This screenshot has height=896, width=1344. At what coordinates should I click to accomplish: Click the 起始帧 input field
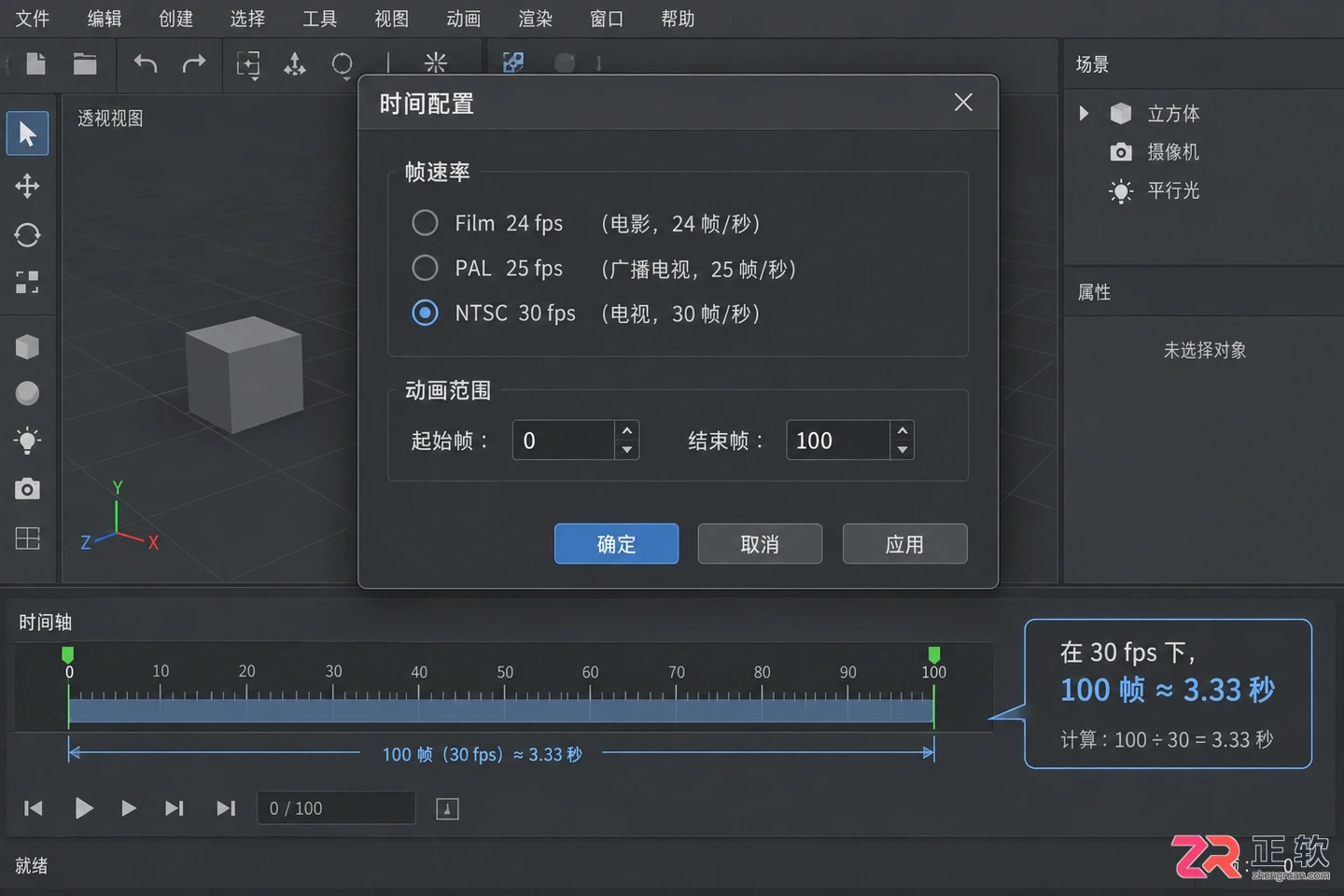coord(563,441)
